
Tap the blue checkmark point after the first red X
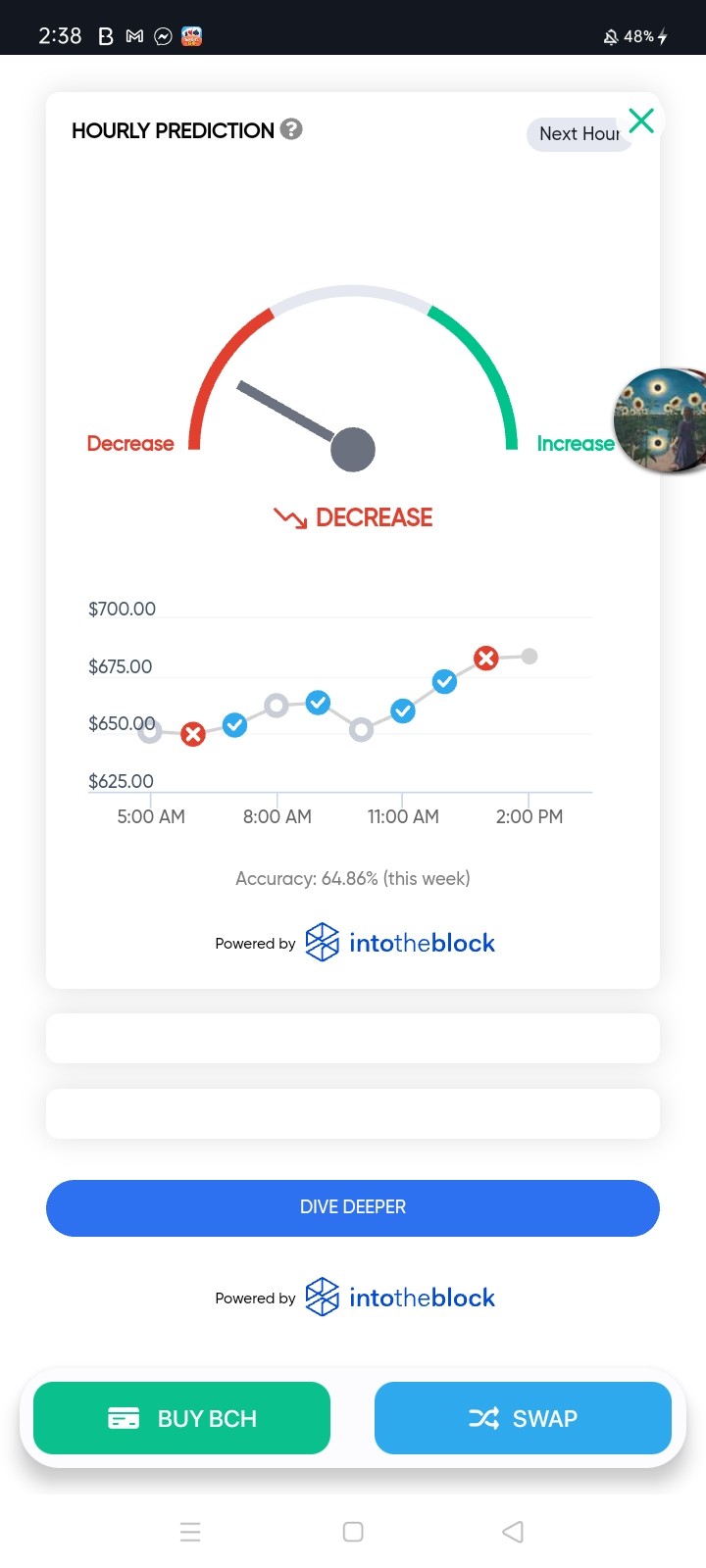(234, 725)
